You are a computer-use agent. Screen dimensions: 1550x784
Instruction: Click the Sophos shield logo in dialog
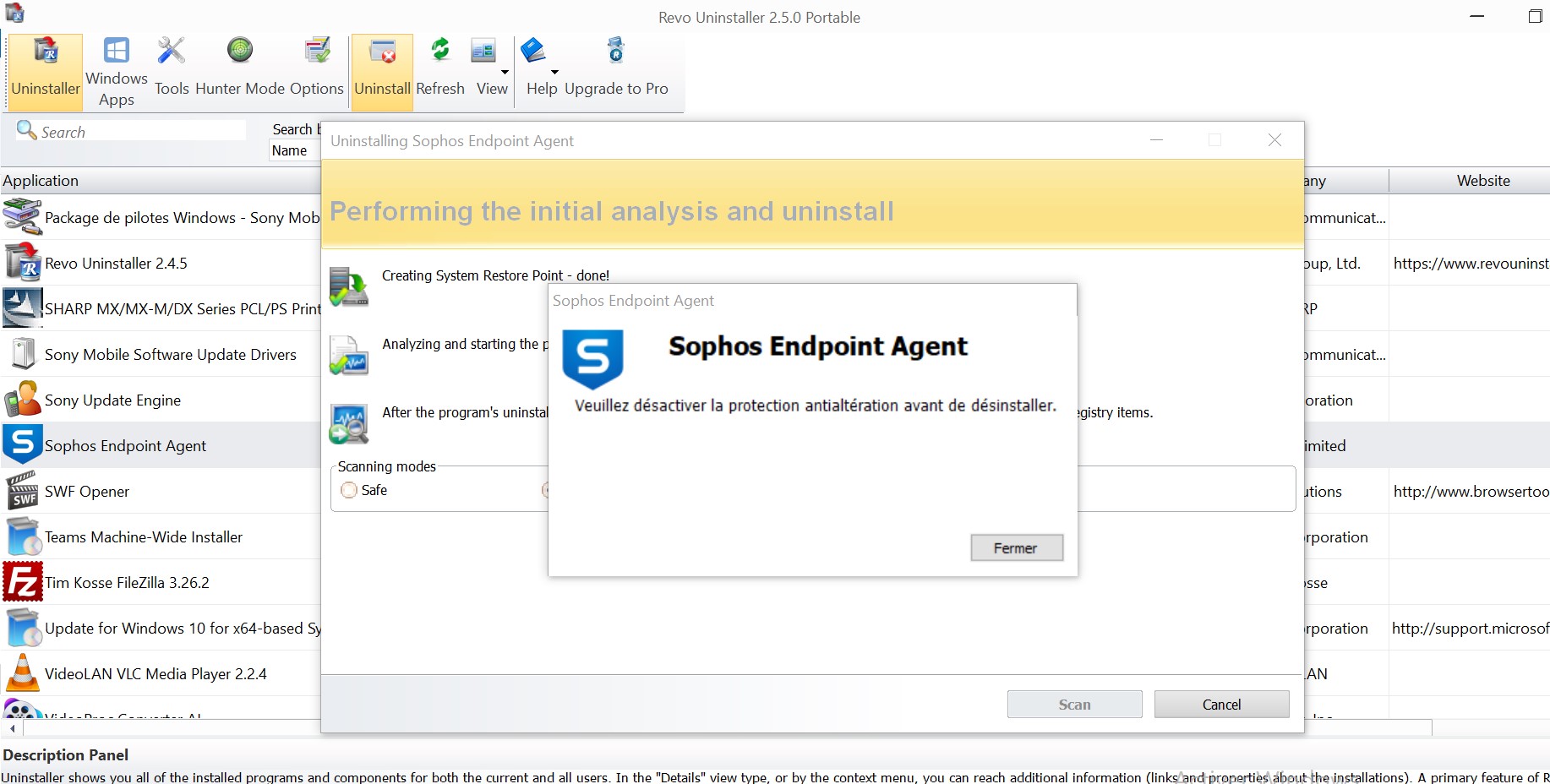click(x=593, y=358)
